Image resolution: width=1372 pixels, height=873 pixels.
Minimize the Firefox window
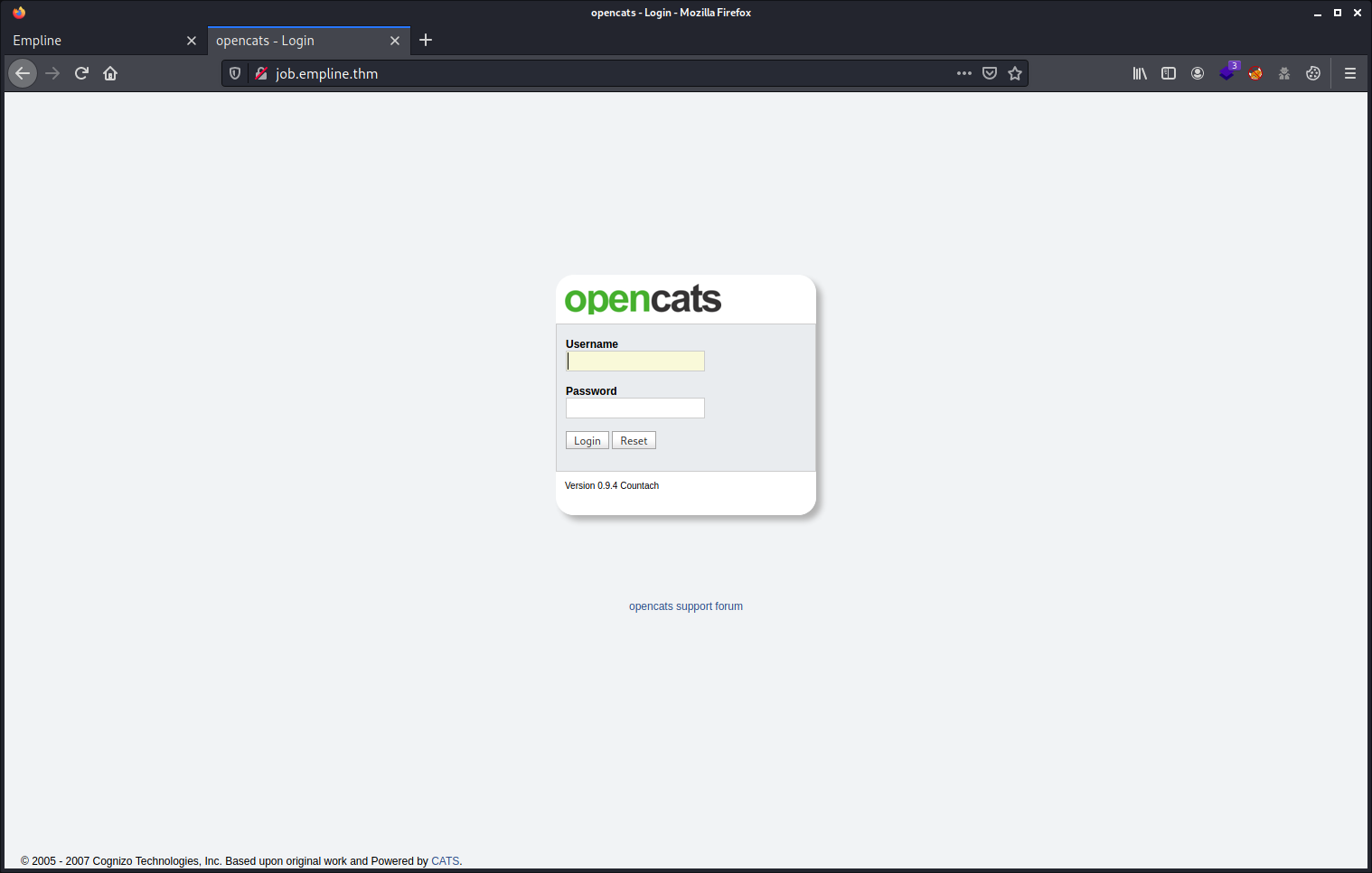coord(1318,13)
